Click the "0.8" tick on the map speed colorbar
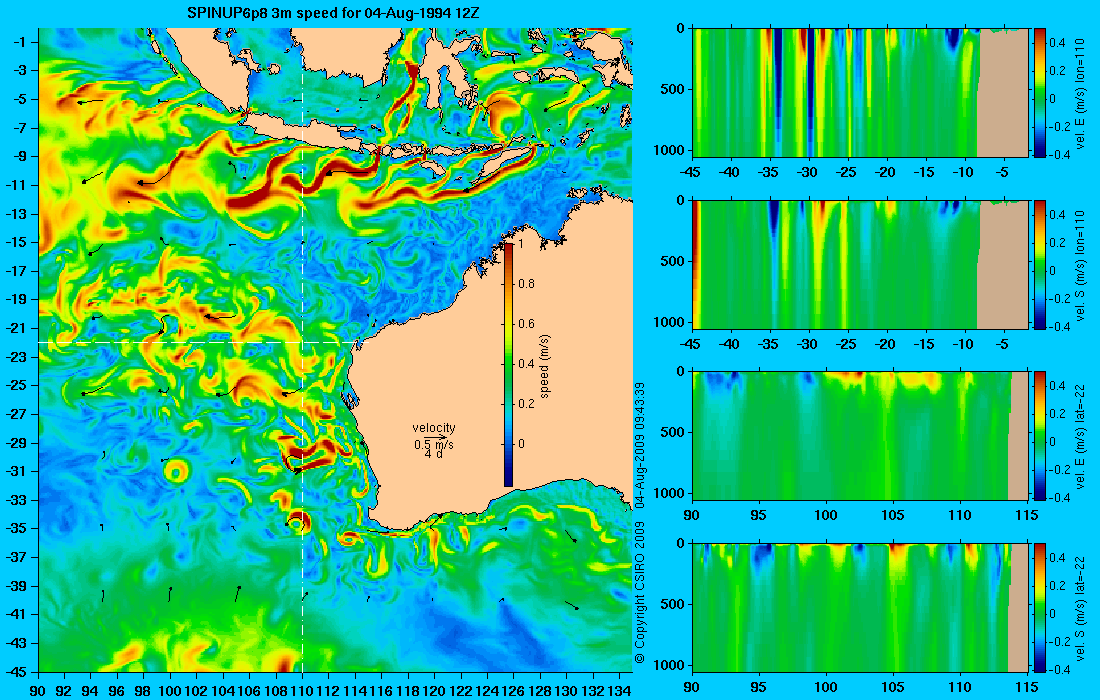 point(526,283)
